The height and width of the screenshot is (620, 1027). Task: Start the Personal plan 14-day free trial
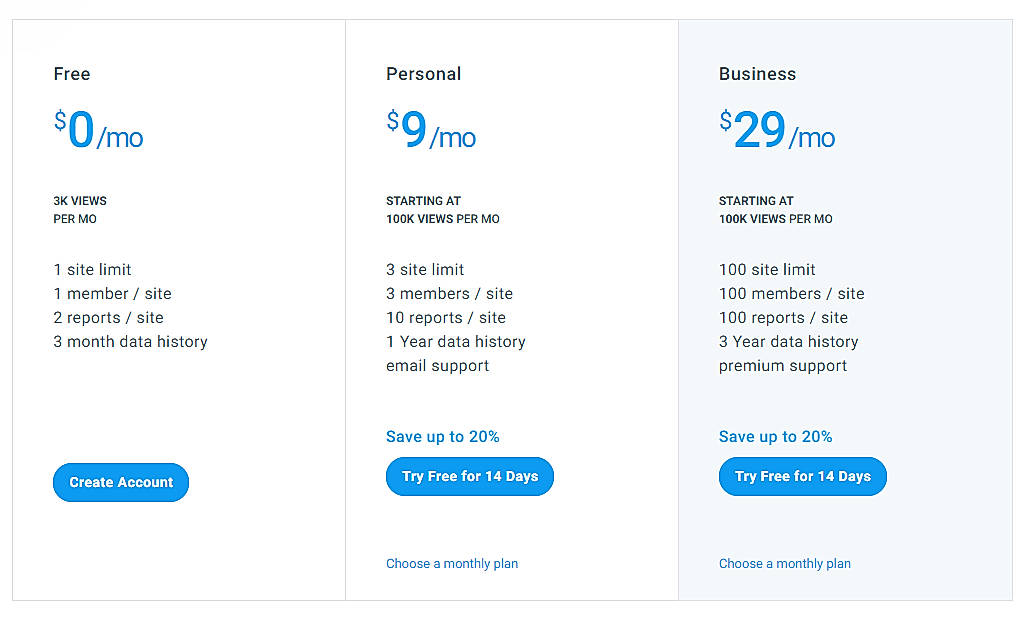pyautogui.click(x=470, y=477)
